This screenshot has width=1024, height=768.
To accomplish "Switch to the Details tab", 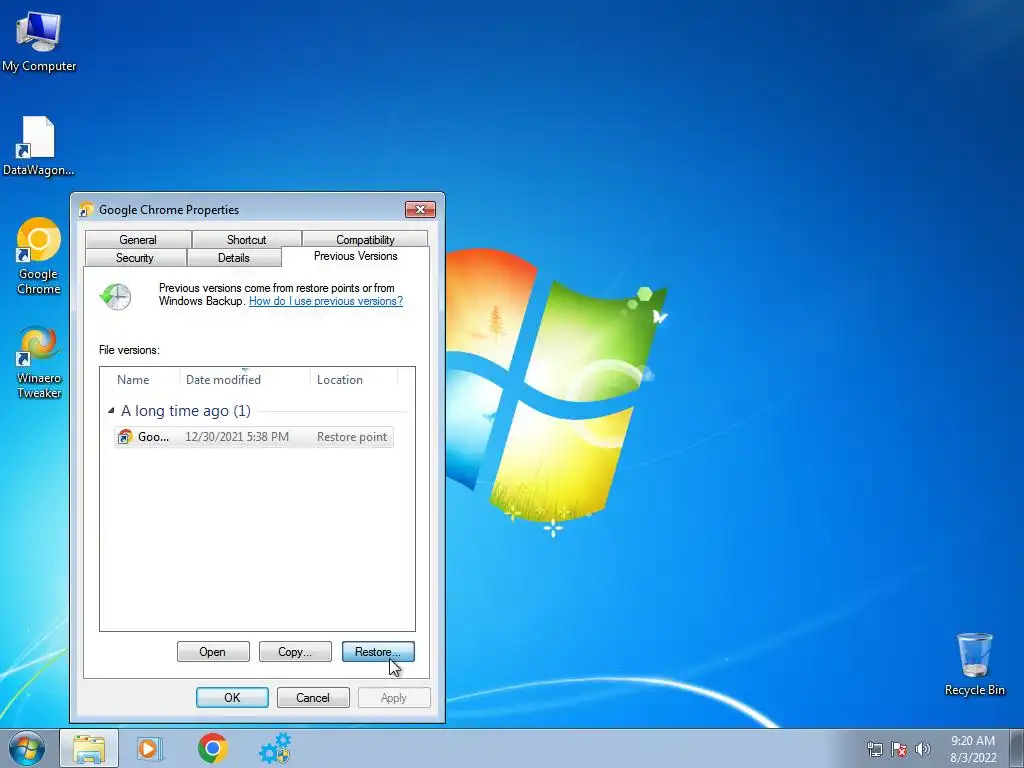I will coord(234,258).
